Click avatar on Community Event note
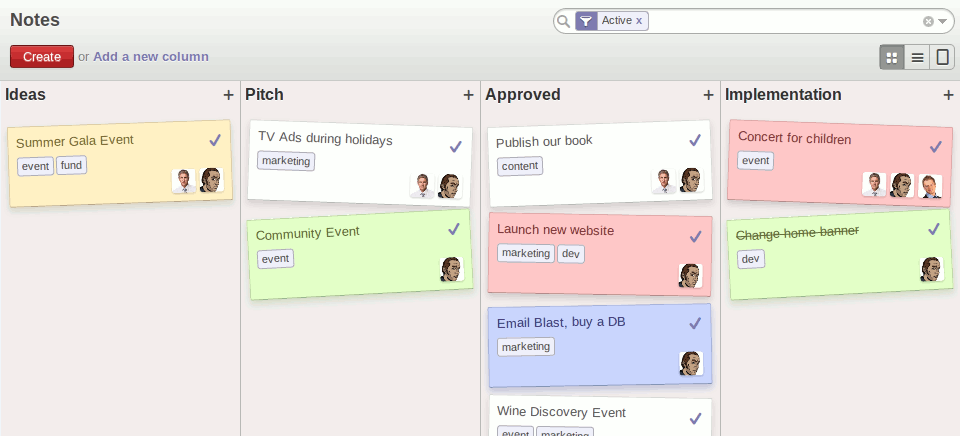Viewport: 960px width, 436px height. tap(452, 269)
